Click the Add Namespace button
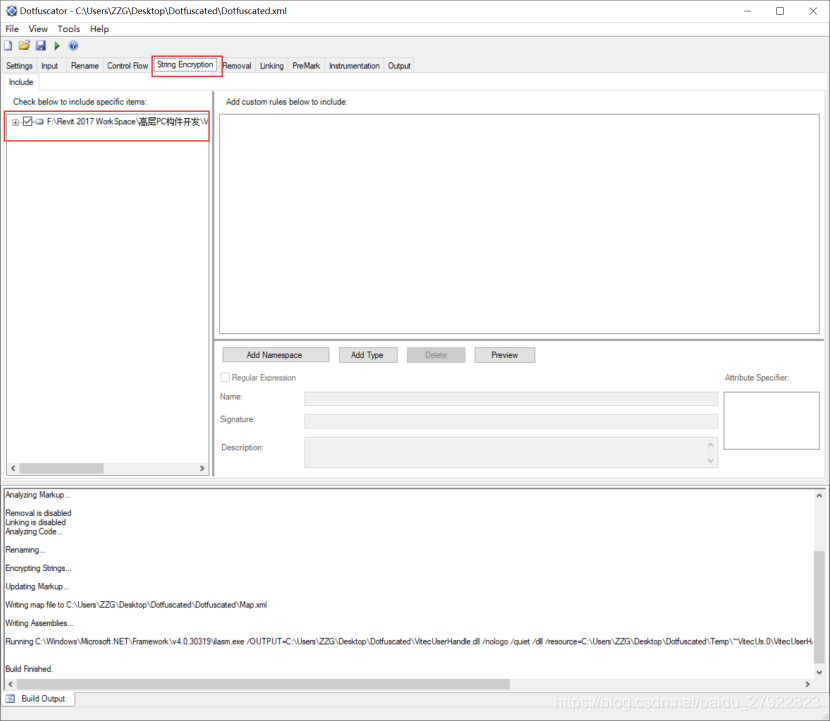This screenshot has height=721, width=830. point(275,355)
